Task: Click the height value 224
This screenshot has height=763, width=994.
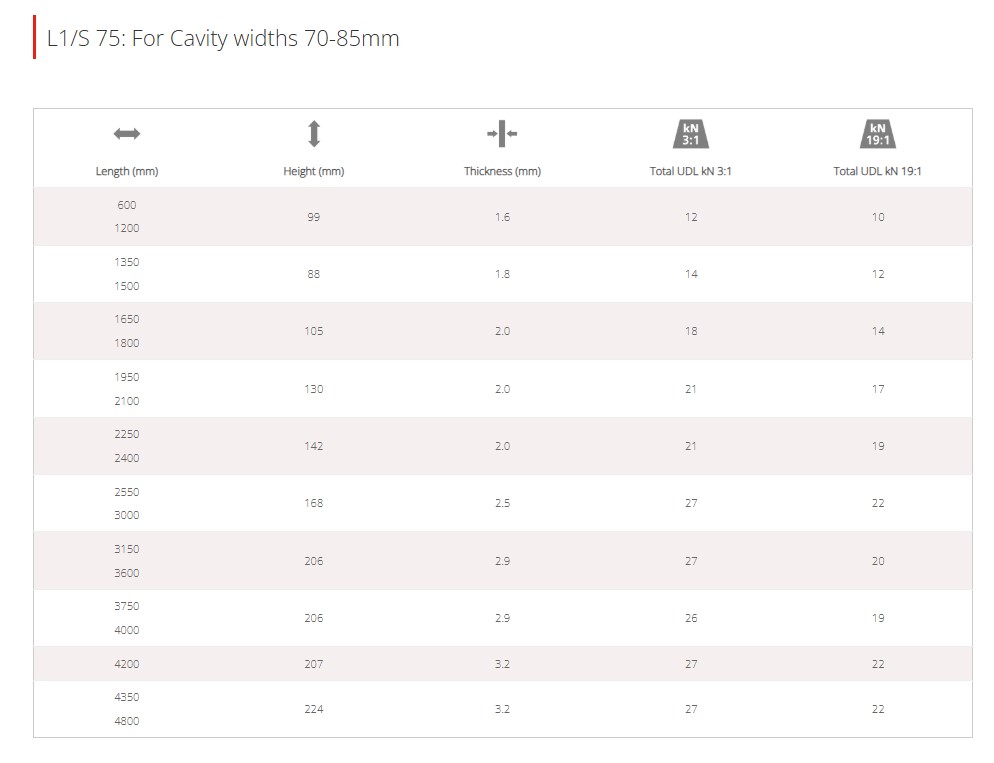Action: pyautogui.click(x=314, y=709)
